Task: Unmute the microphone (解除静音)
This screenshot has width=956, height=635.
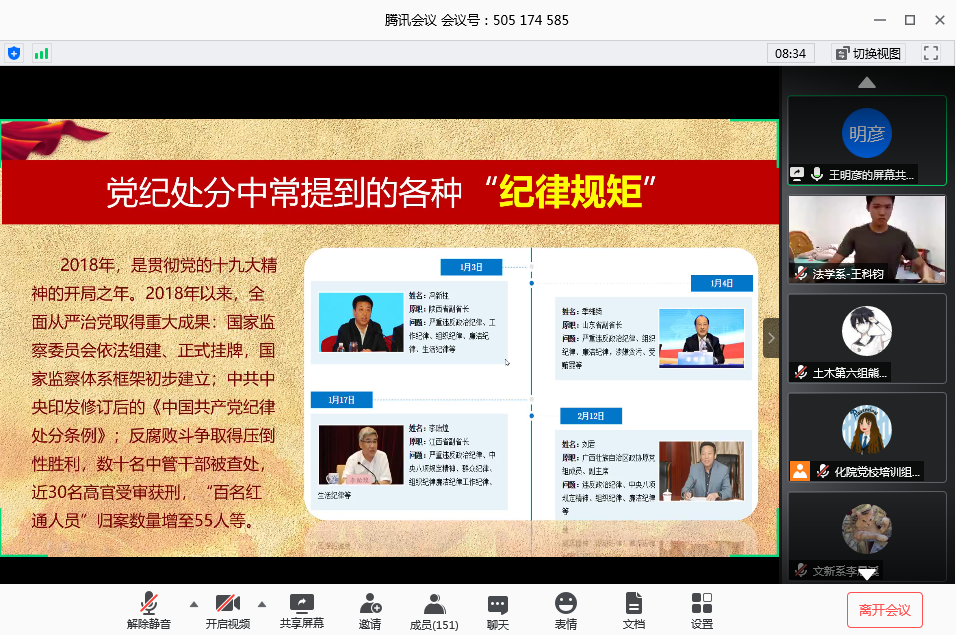Action: pyautogui.click(x=149, y=610)
